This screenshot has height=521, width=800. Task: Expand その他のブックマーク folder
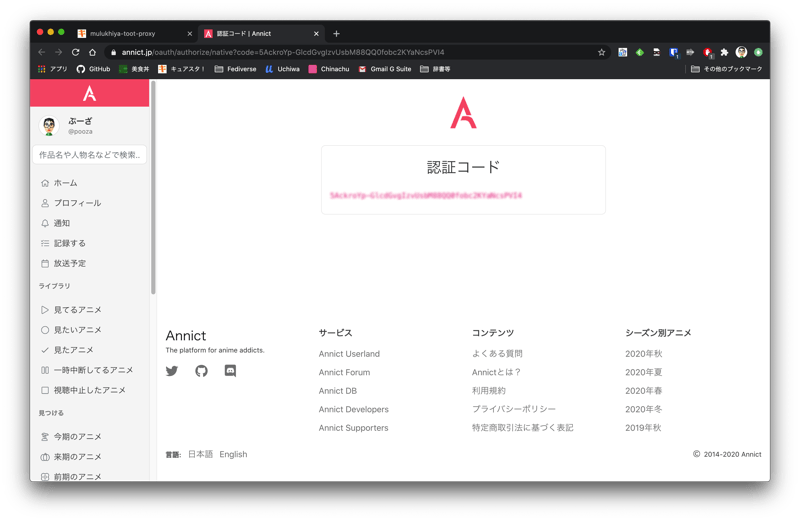(x=727, y=69)
